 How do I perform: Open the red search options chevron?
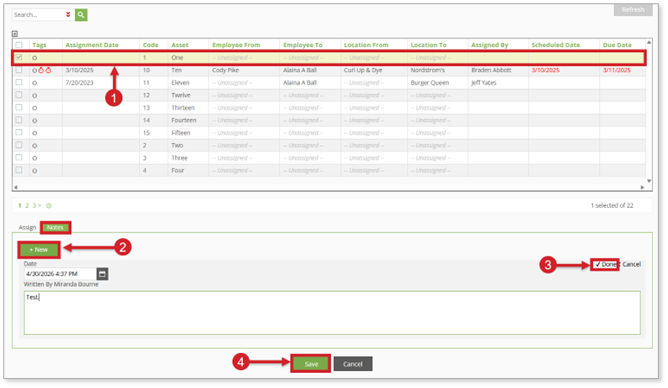(x=68, y=15)
